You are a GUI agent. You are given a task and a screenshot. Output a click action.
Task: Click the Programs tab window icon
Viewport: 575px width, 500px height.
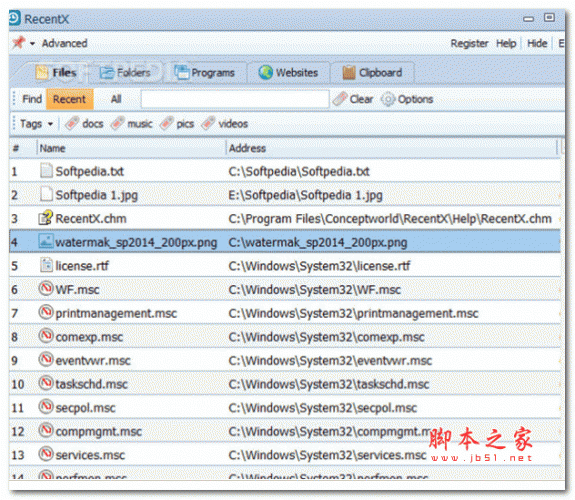click(x=182, y=72)
